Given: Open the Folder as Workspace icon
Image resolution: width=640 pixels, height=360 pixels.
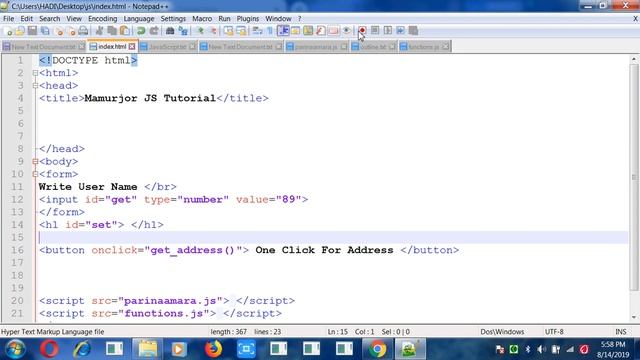Looking at the screenshot, I should coord(333,31).
